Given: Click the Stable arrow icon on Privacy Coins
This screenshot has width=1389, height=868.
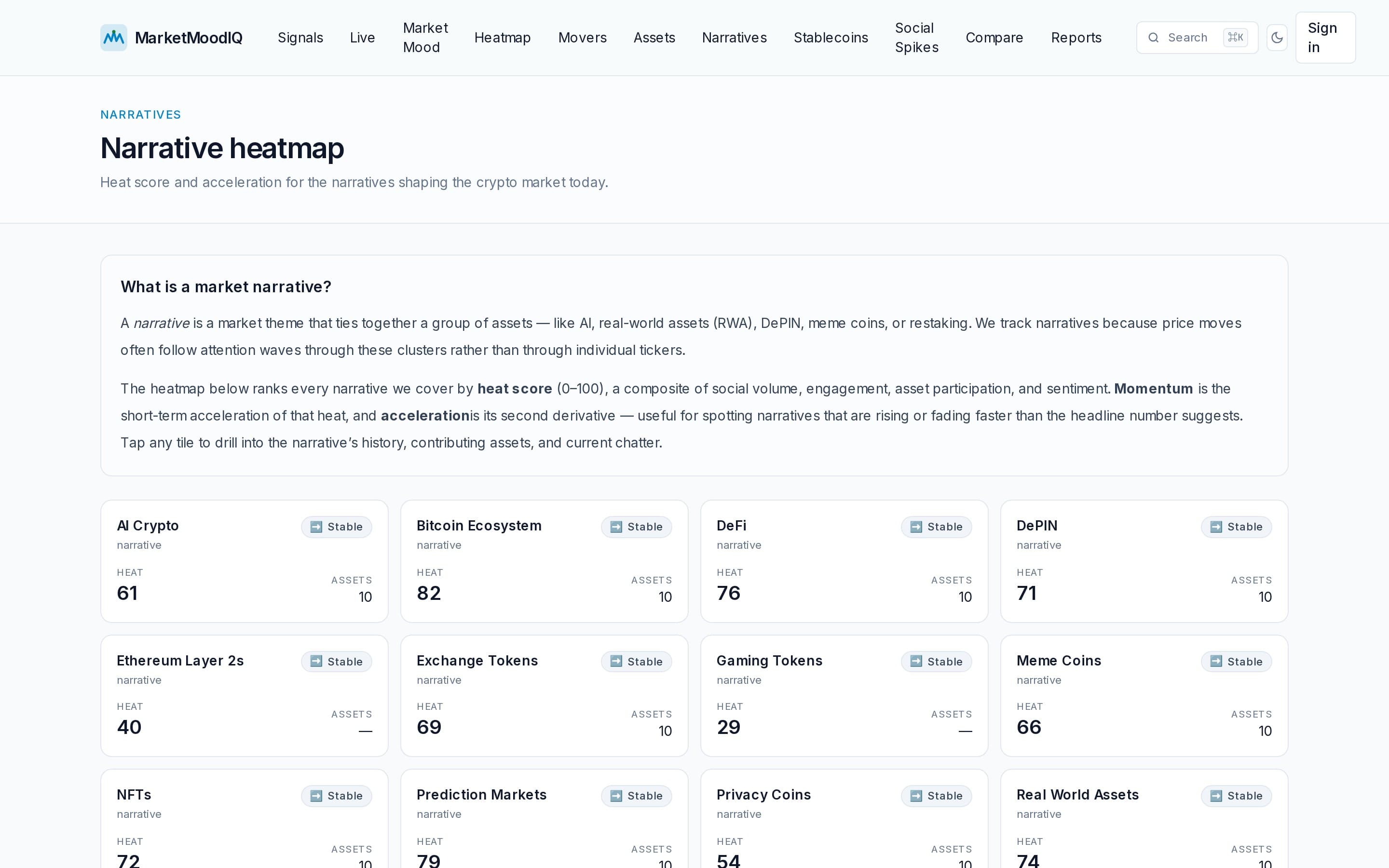Looking at the screenshot, I should pos(916,796).
